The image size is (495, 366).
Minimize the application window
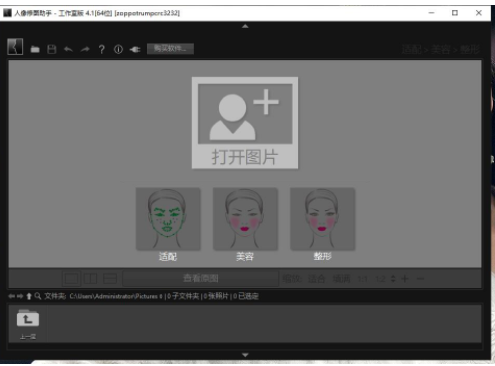[x=431, y=13]
